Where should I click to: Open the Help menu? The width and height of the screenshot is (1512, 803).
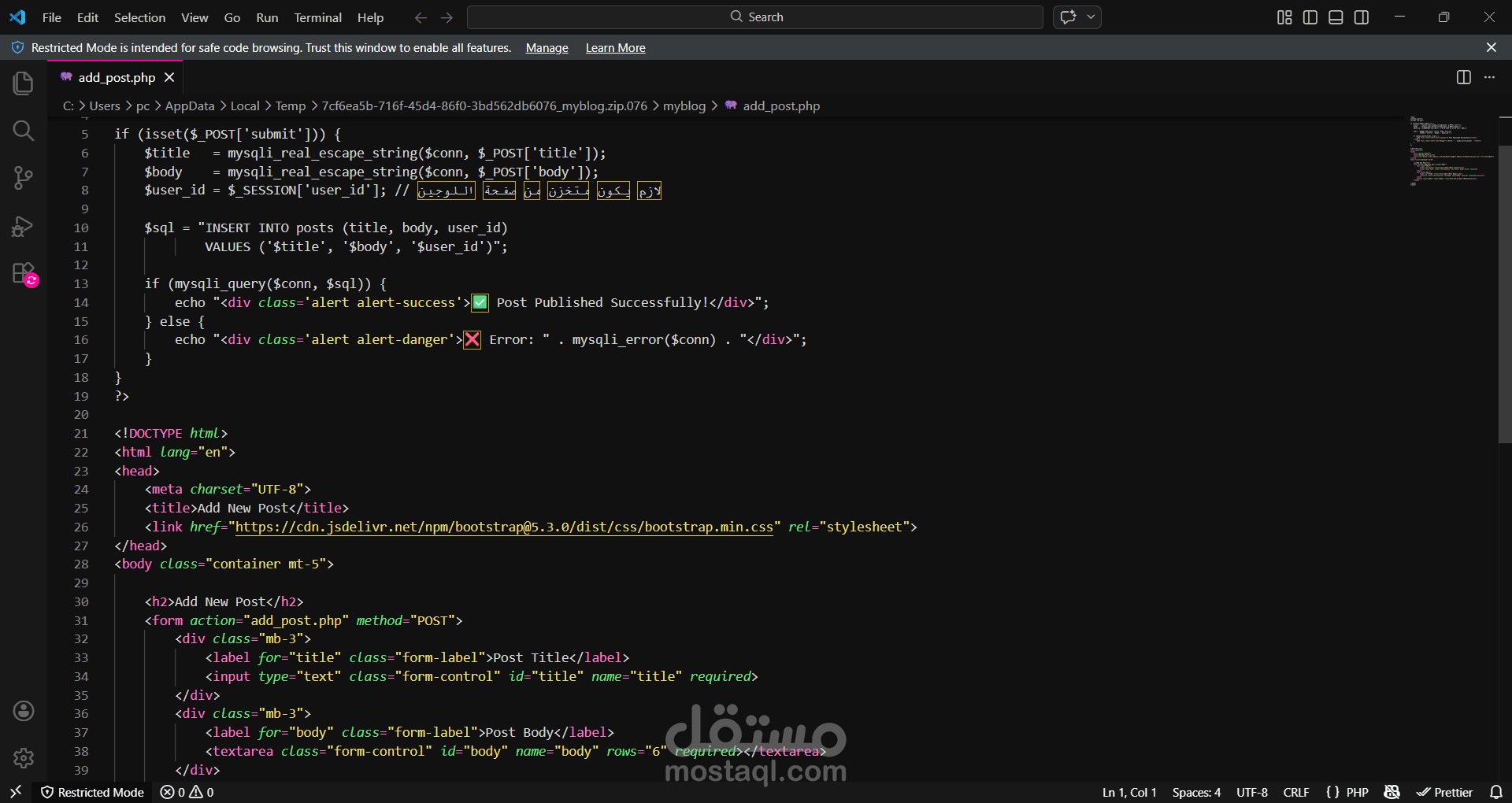[x=370, y=17]
